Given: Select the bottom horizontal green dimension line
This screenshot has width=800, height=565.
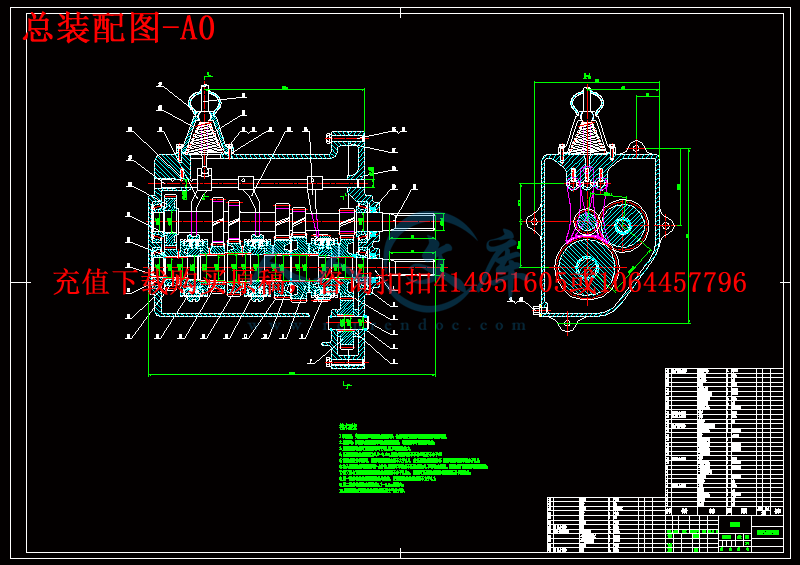Looking at the screenshot, I should click(292, 375).
